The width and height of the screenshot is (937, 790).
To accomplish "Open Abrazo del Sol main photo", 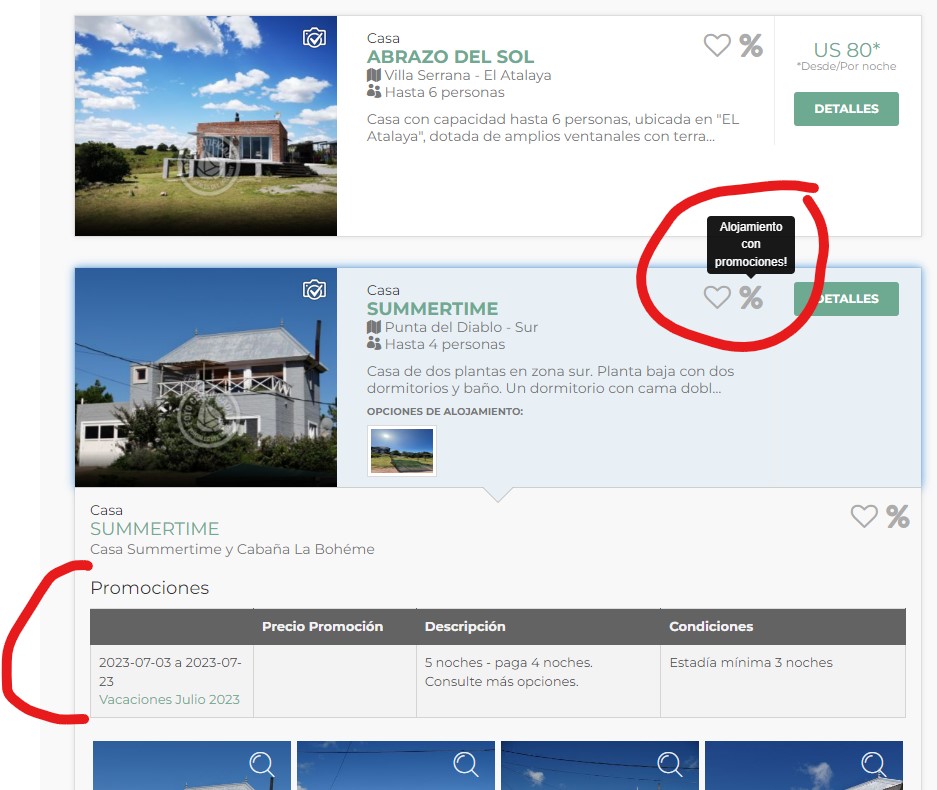I will tap(206, 125).
